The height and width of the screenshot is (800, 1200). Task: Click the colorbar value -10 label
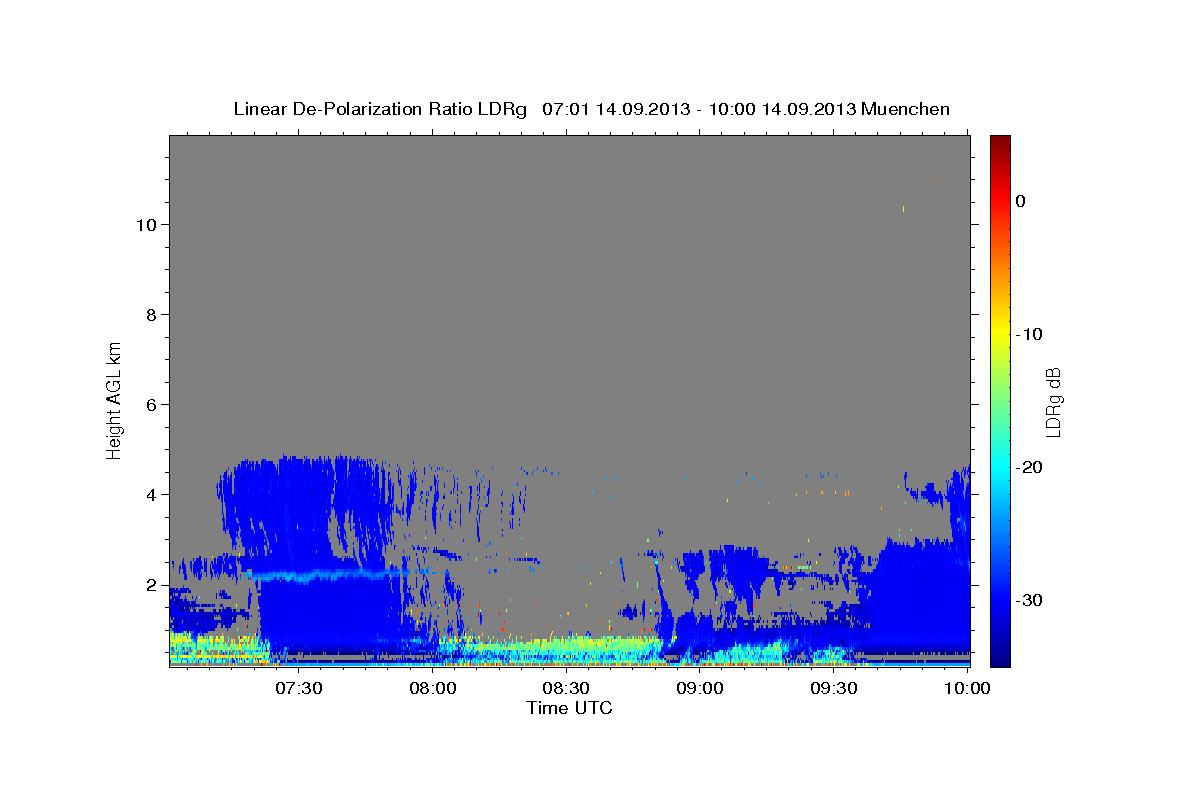tap(1030, 334)
